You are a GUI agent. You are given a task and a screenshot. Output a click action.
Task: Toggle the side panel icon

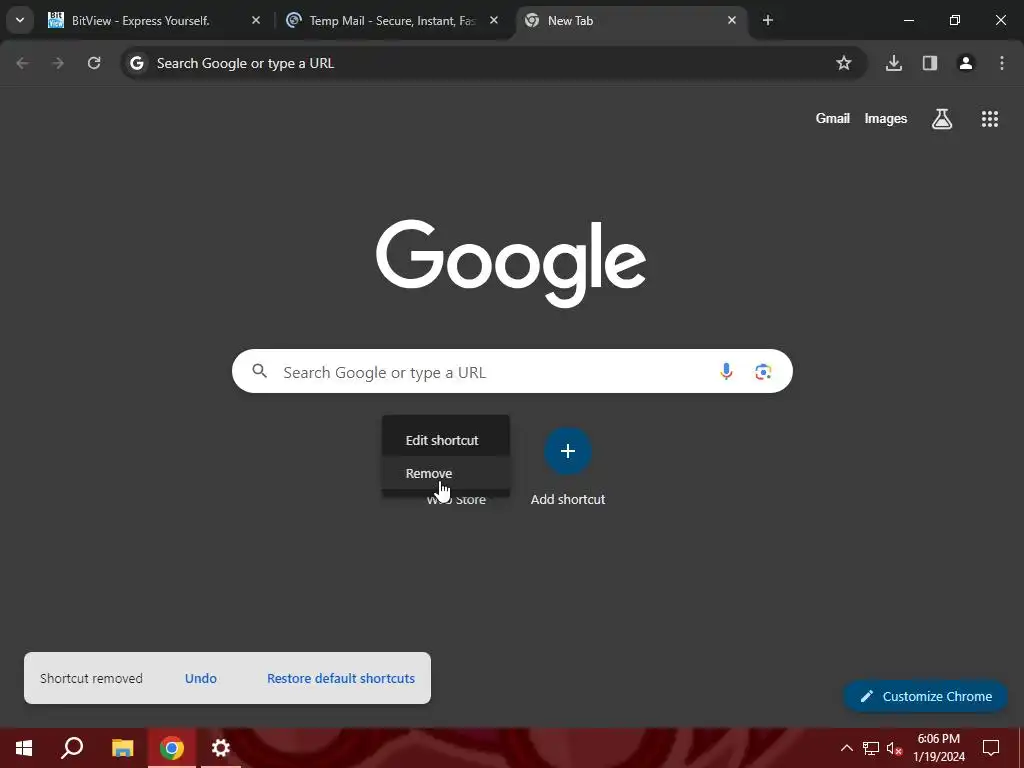(x=930, y=63)
